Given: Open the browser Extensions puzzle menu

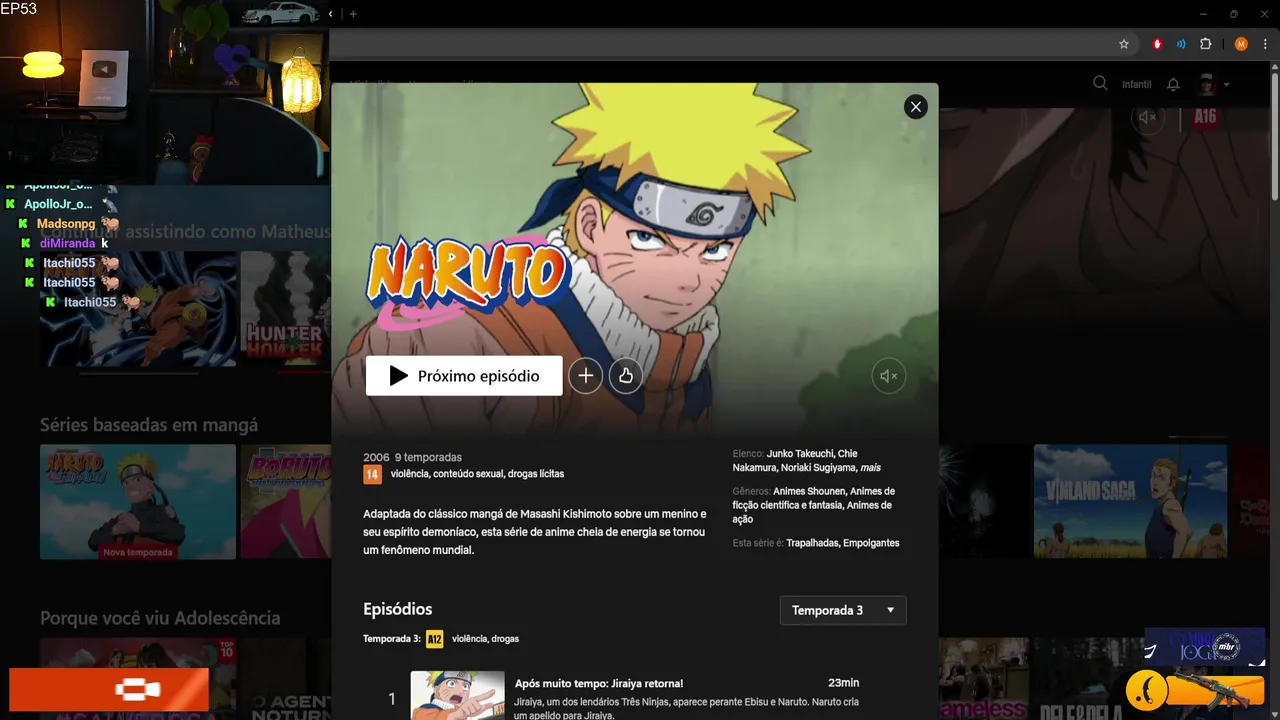Looking at the screenshot, I should tap(1206, 44).
